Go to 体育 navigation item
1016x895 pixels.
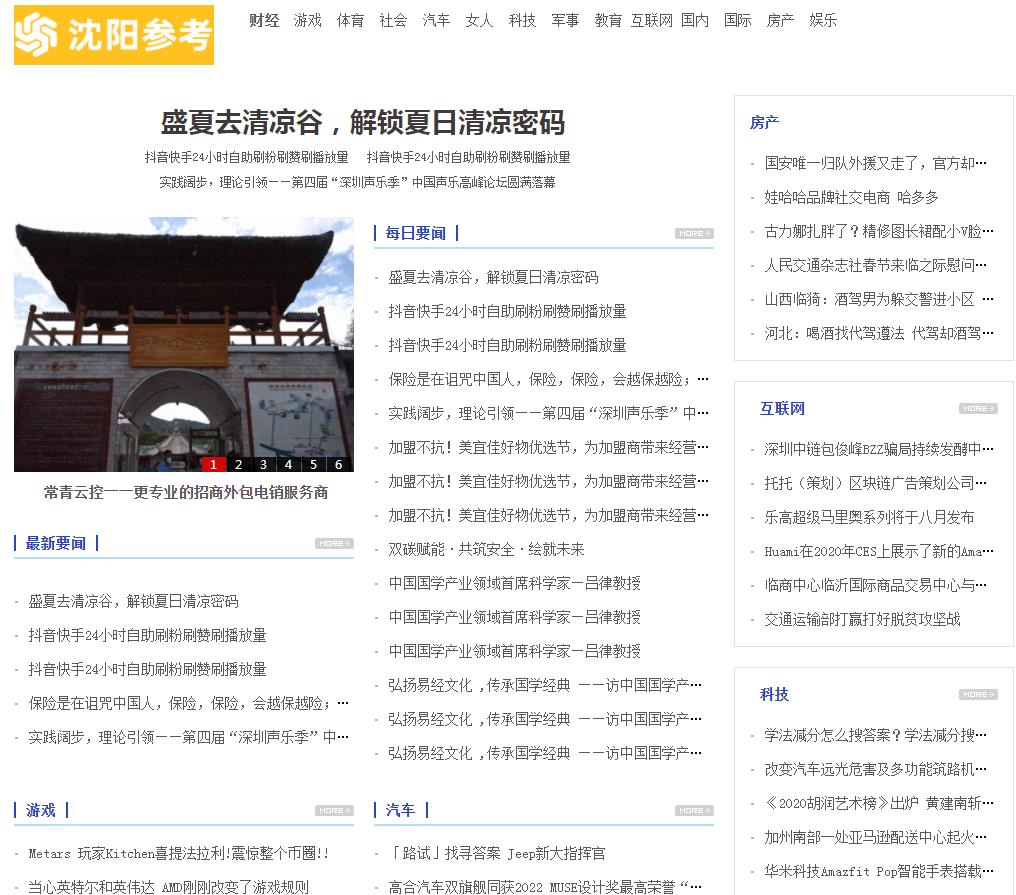350,20
